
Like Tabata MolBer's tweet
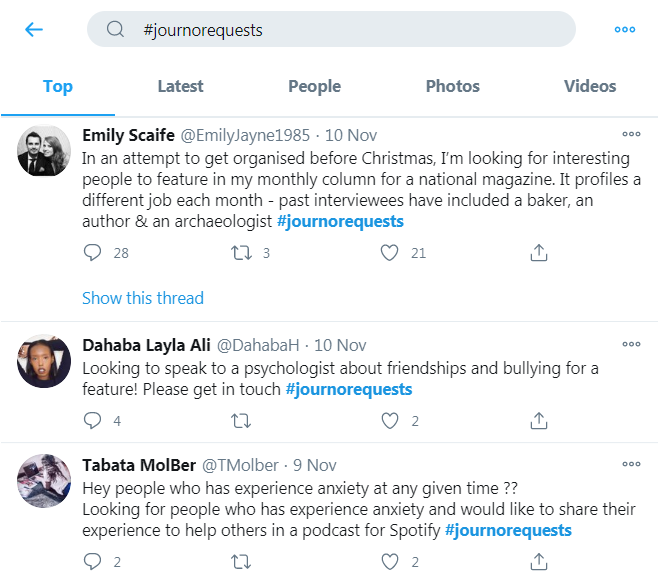tap(389, 562)
